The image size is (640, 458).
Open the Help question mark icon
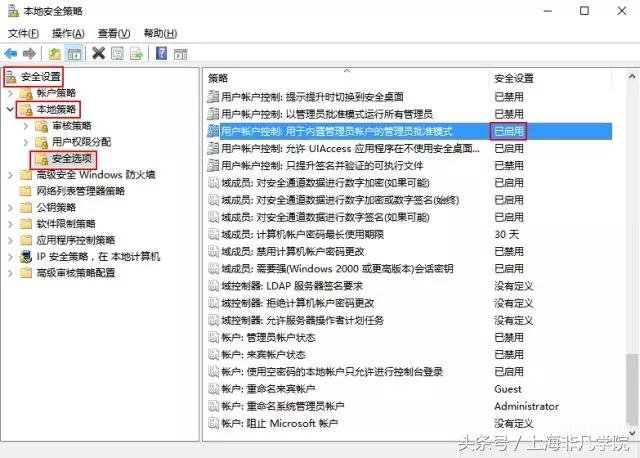click(162, 53)
